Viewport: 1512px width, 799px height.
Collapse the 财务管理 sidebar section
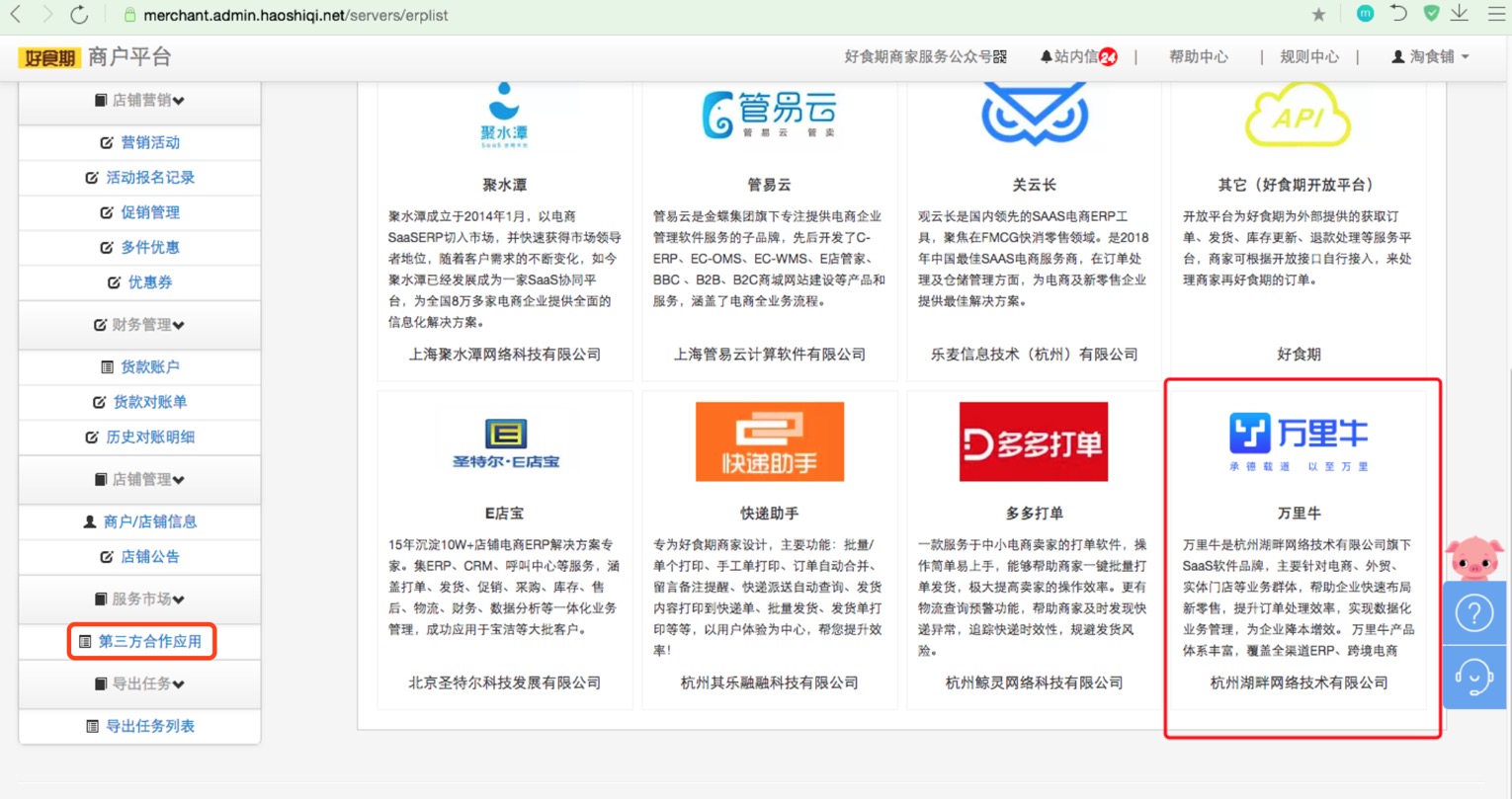click(x=139, y=325)
